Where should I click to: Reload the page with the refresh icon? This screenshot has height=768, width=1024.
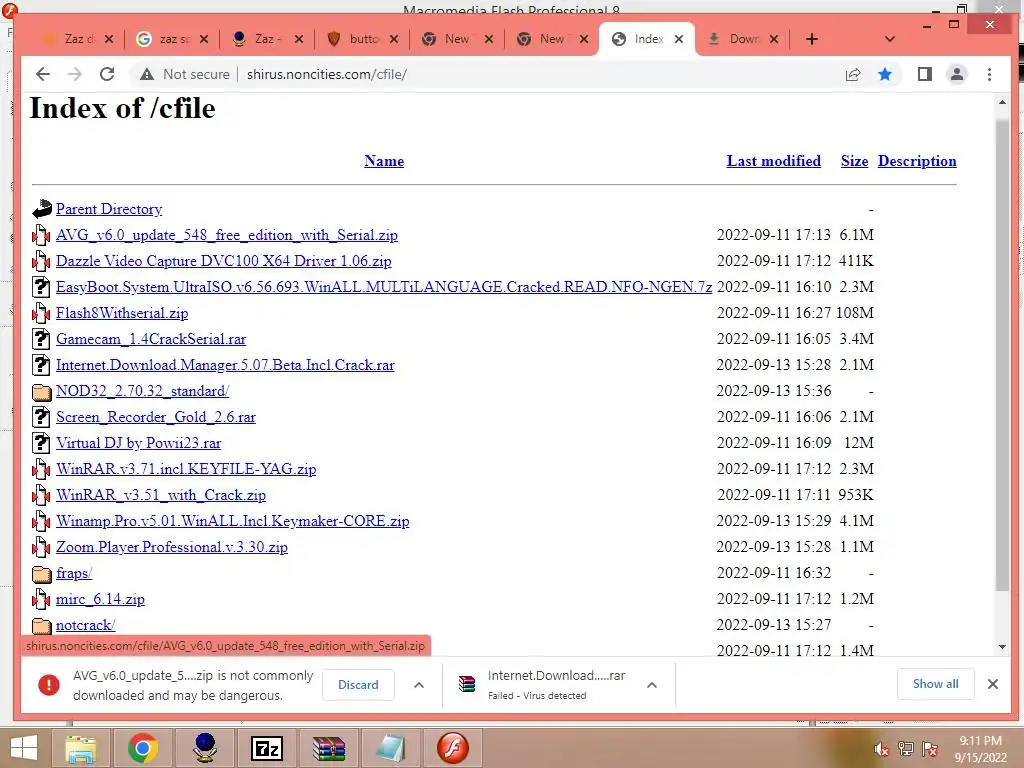coord(107,74)
